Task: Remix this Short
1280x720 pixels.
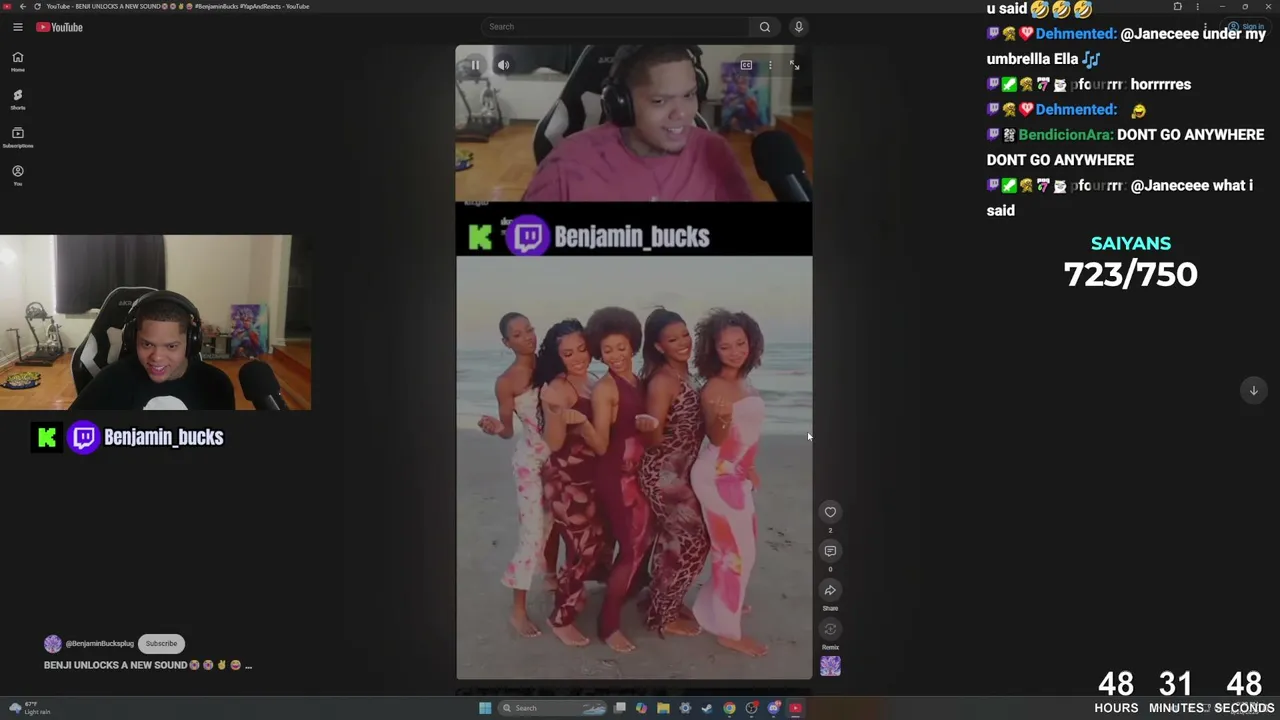Action: (x=830, y=629)
